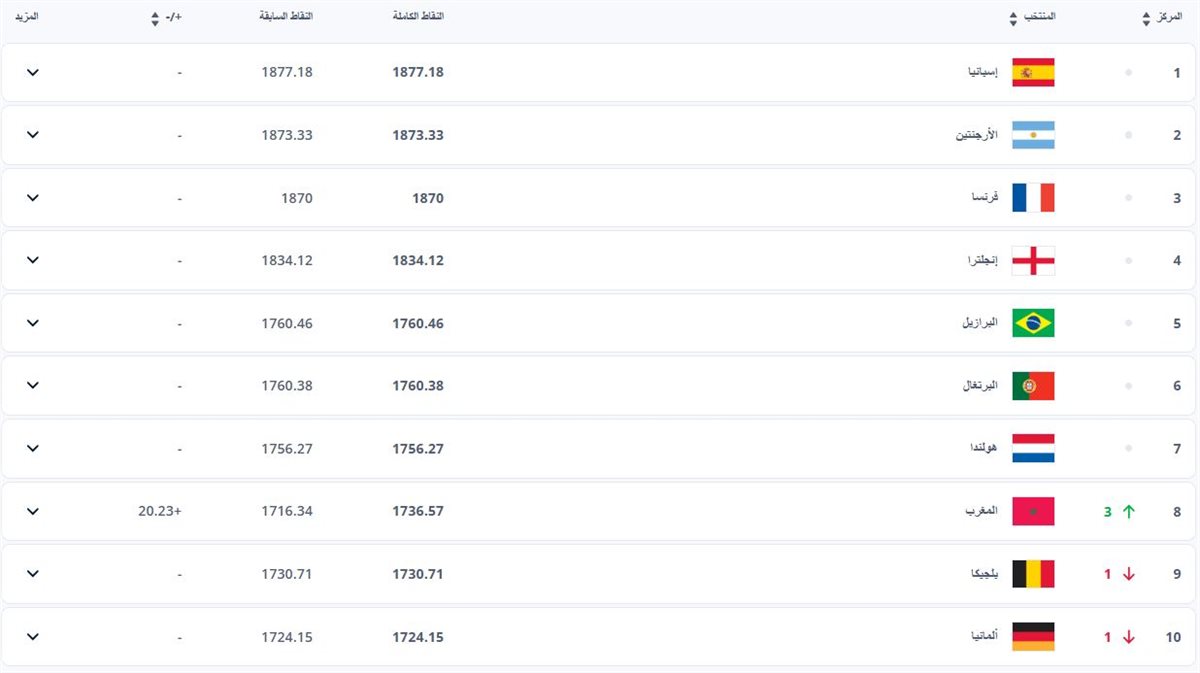
Task: Click the Spain flag icon
Action: coord(1033,73)
